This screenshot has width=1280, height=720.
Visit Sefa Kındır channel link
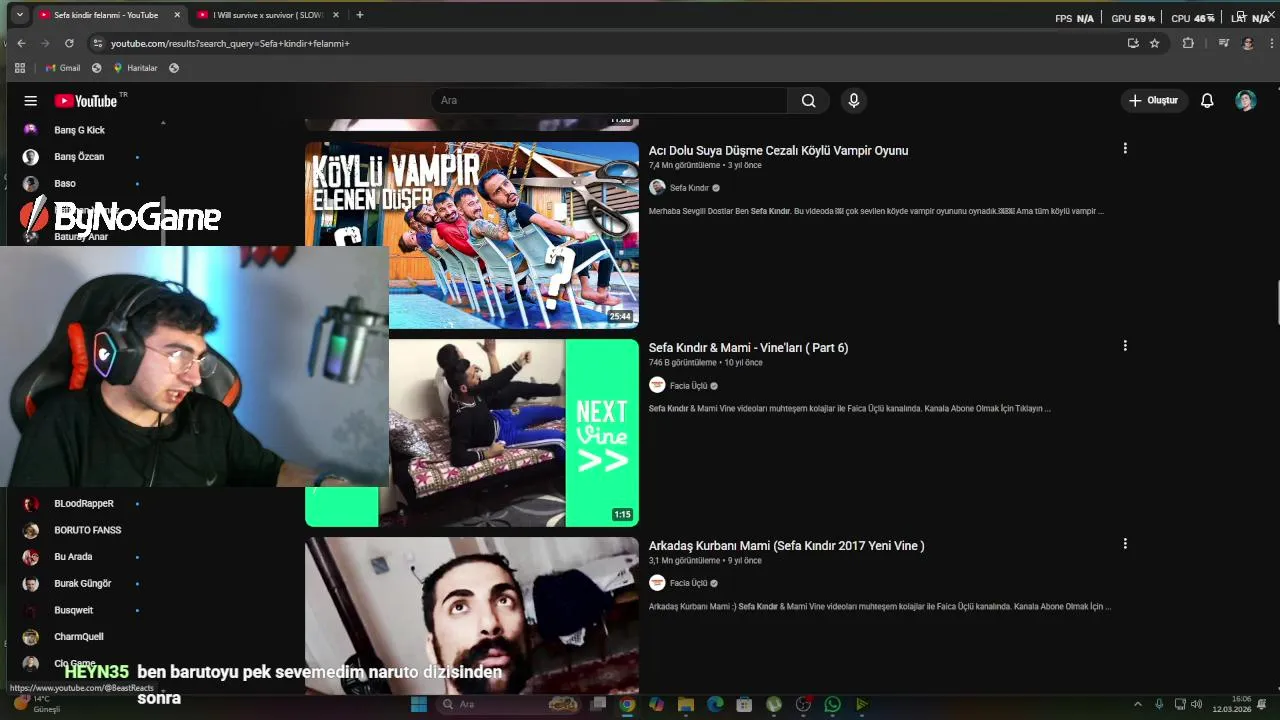[689, 188]
